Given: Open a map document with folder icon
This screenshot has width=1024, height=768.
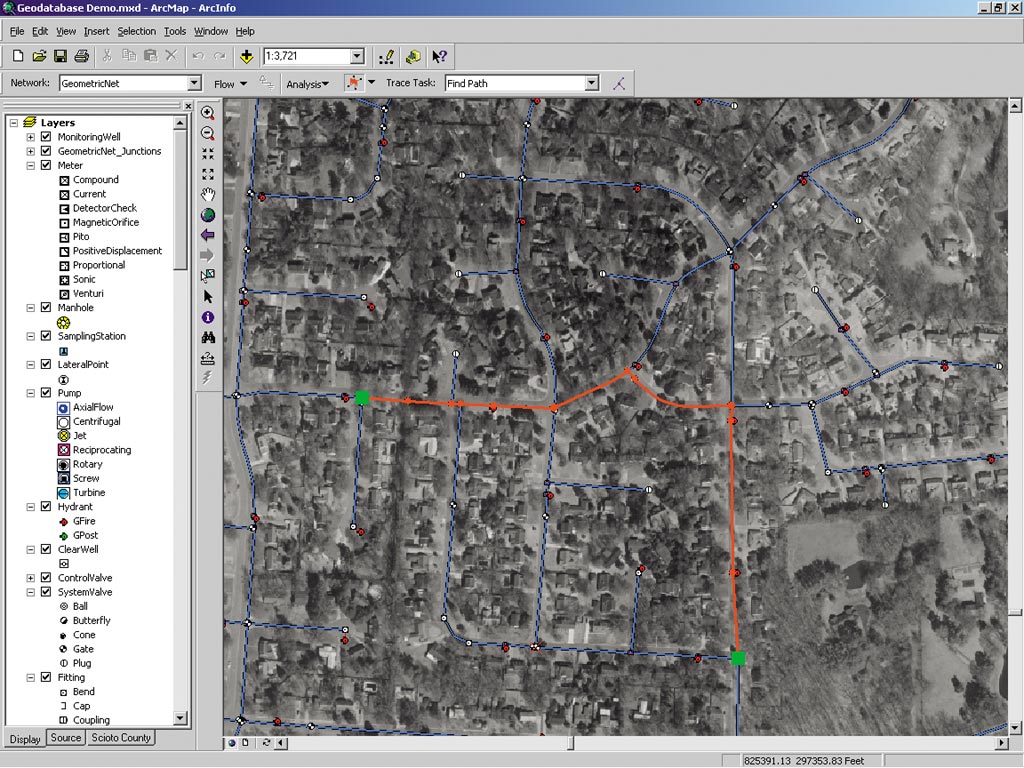Looking at the screenshot, I should point(39,56).
